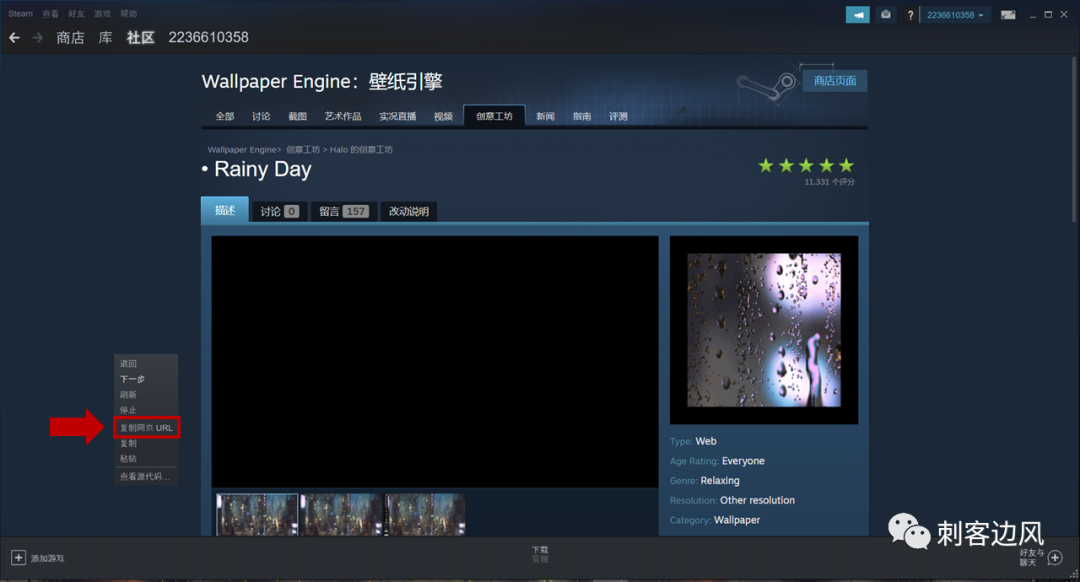Open the 游戏 menu

[103, 14]
